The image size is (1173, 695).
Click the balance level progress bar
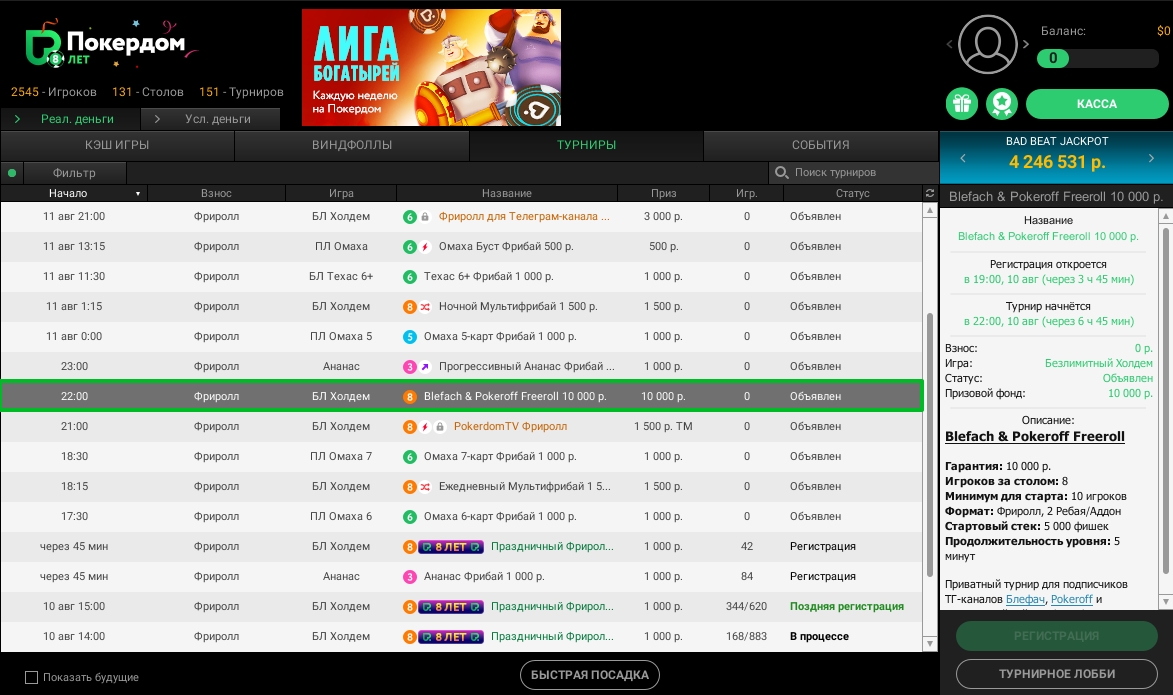click(x=1097, y=58)
